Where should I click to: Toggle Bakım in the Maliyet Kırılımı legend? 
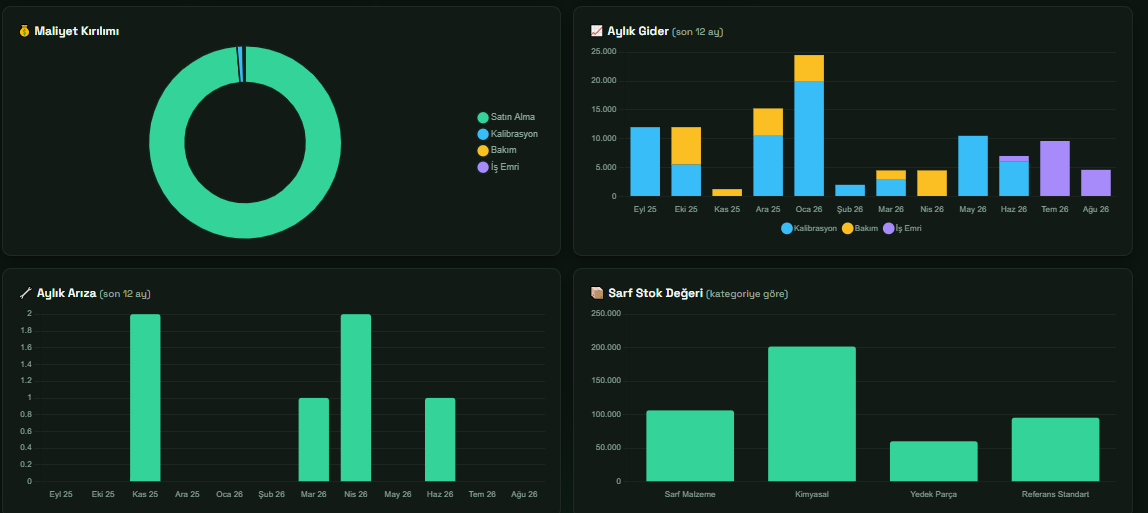(496, 150)
